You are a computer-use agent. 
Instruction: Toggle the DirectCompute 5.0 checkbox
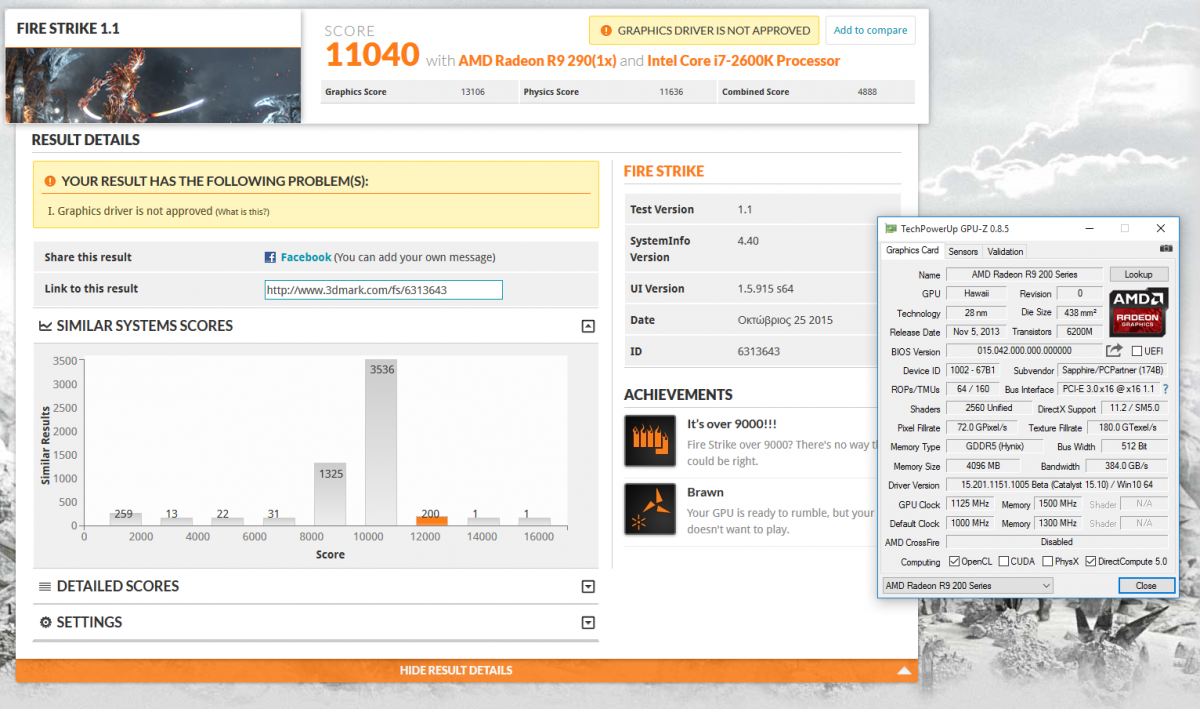pos(1091,562)
